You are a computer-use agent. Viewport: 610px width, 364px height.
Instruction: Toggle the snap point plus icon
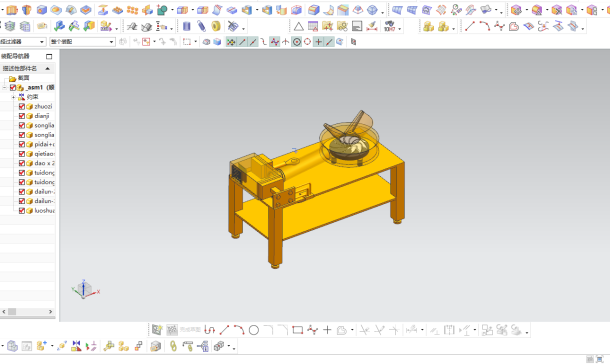[x=318, y=42]
